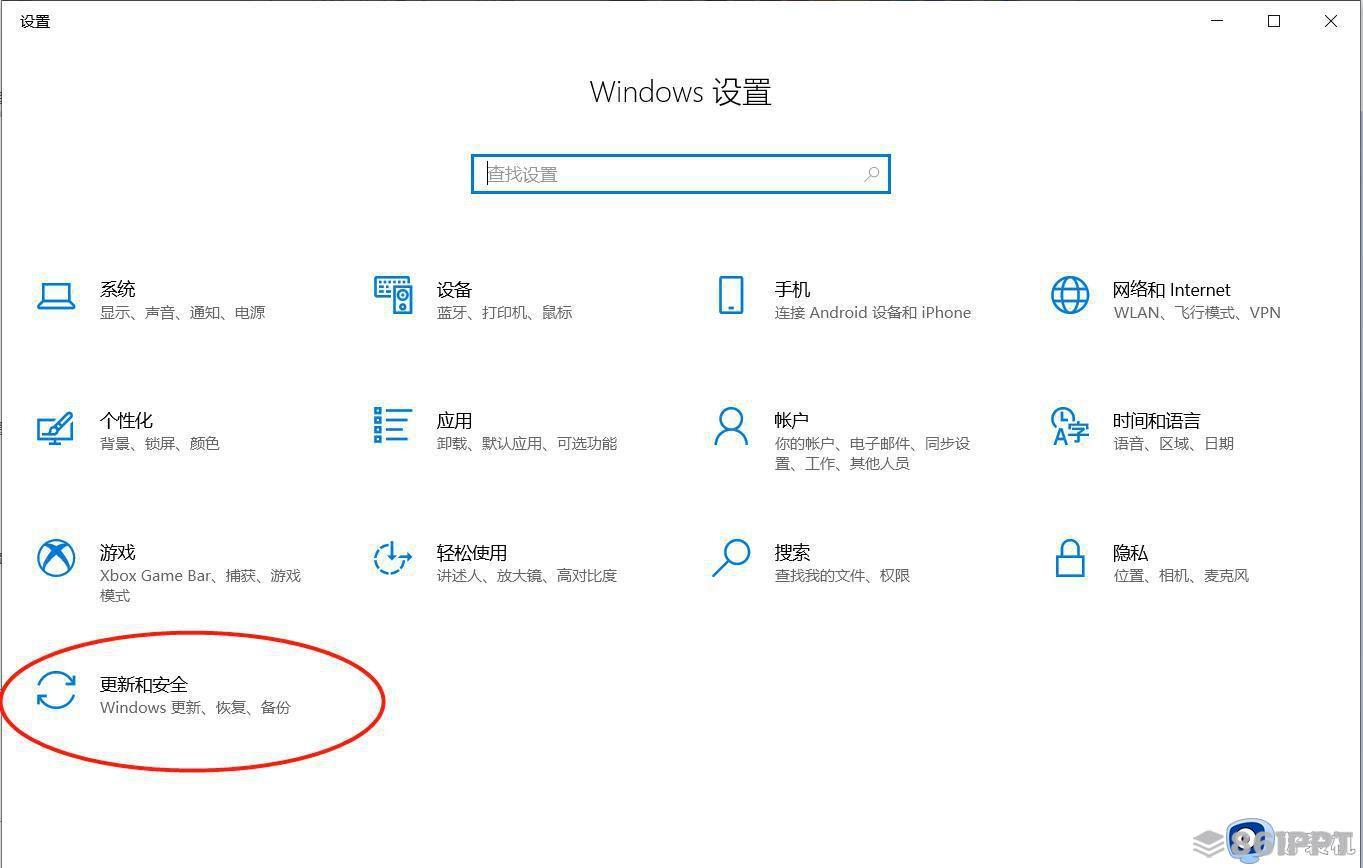This screenshot has width=1363, height=868.
Task: Open the 轻松使用 title
Action: click(x=472, y=552)
